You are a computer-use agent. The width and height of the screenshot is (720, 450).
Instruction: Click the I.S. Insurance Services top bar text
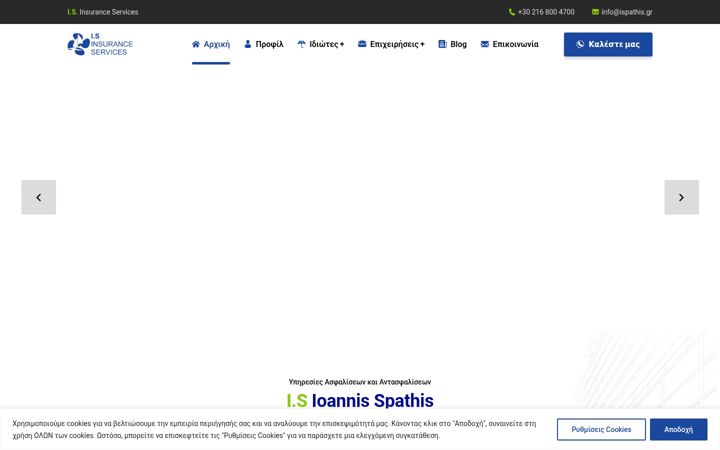coord(102,12)
